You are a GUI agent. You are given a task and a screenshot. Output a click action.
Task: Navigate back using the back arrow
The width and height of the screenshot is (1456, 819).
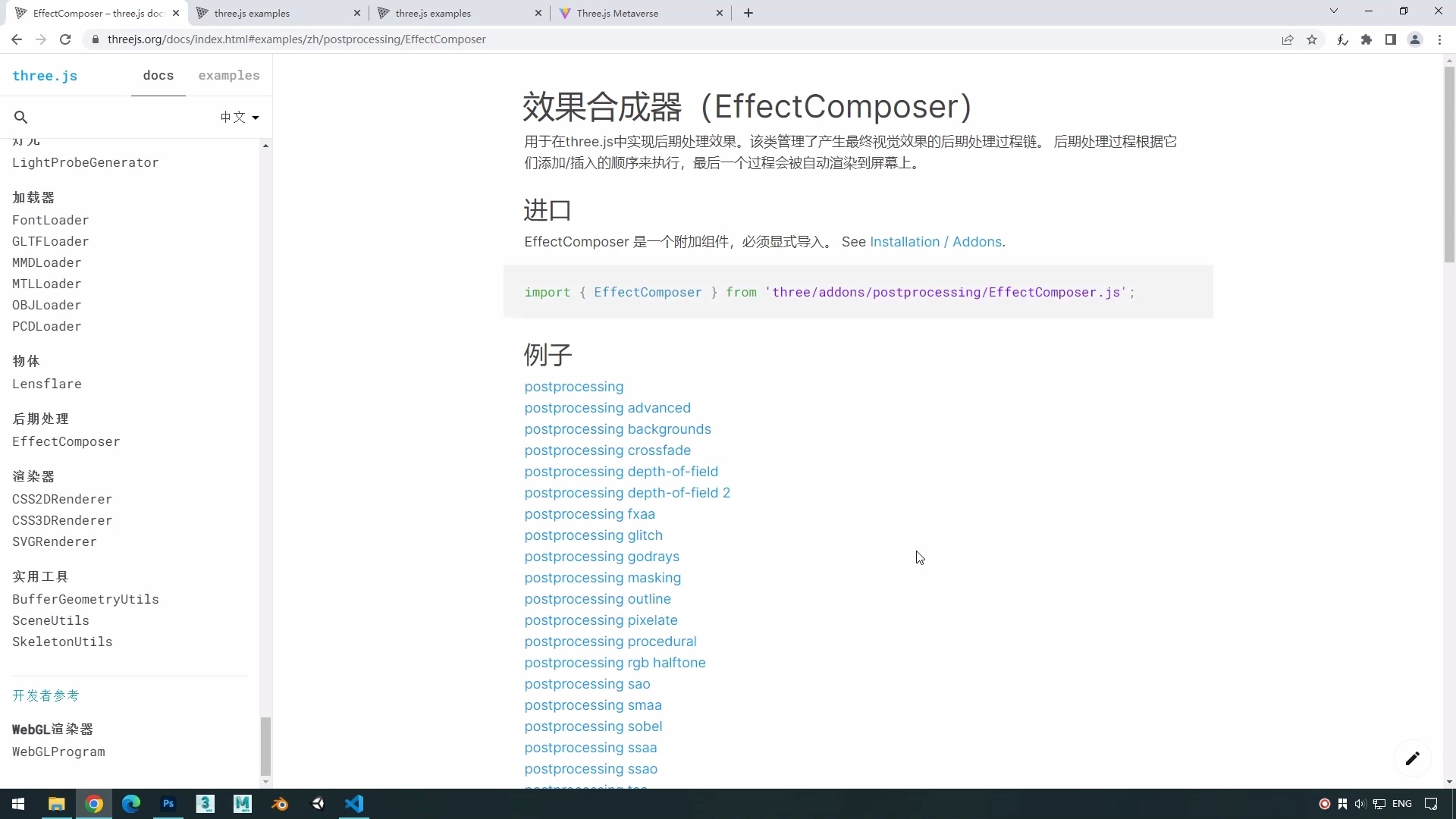click(x=17, y=39)
